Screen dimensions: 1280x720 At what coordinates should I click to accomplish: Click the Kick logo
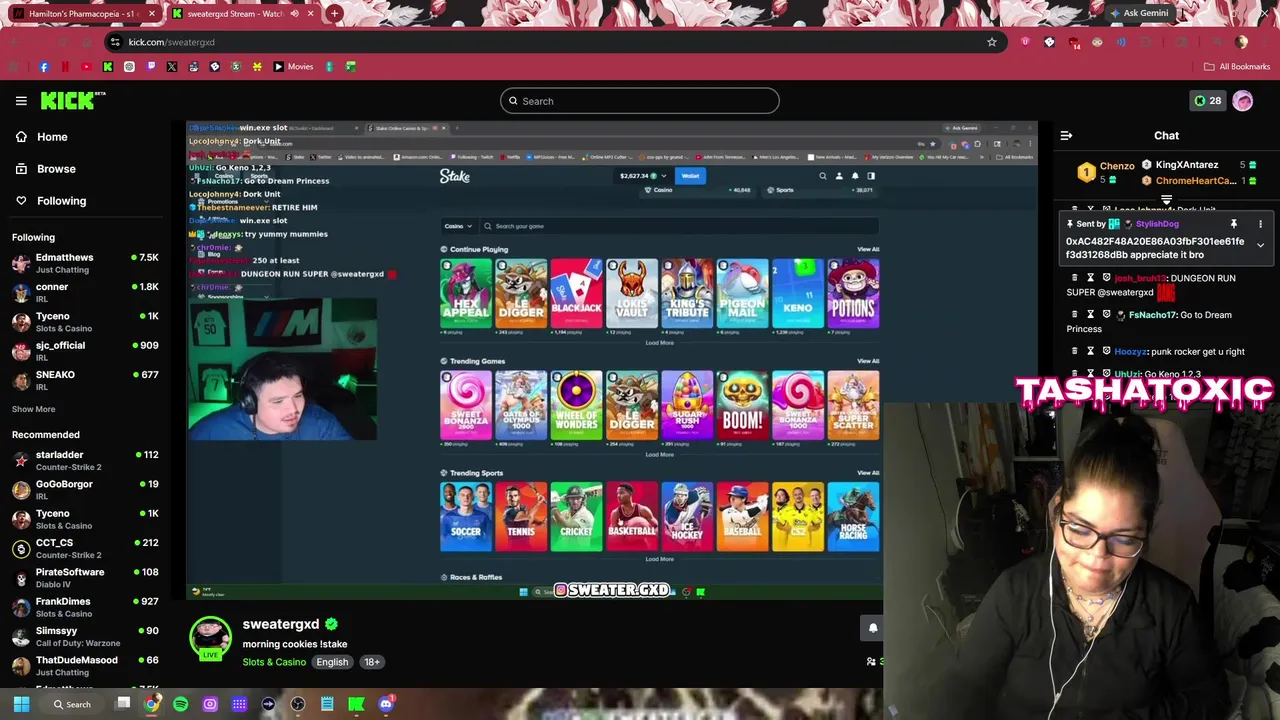tap(72, 100)
